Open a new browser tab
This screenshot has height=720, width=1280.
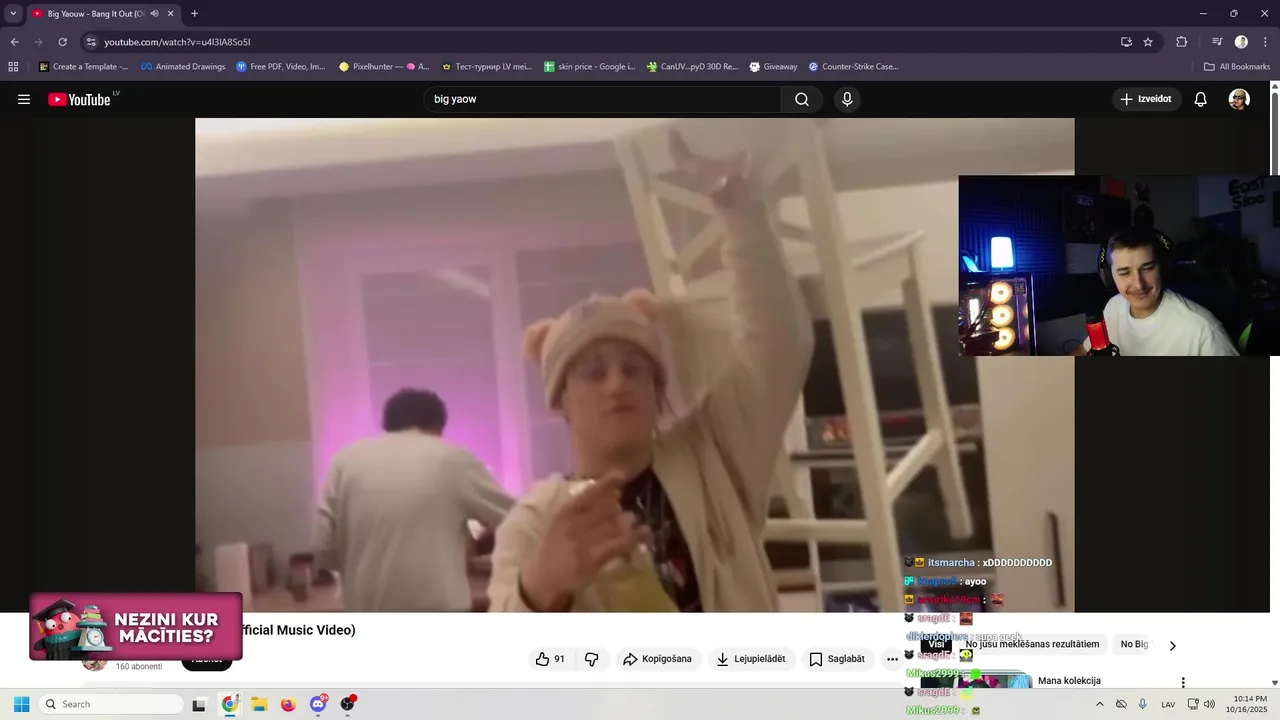tap(194, 14)
